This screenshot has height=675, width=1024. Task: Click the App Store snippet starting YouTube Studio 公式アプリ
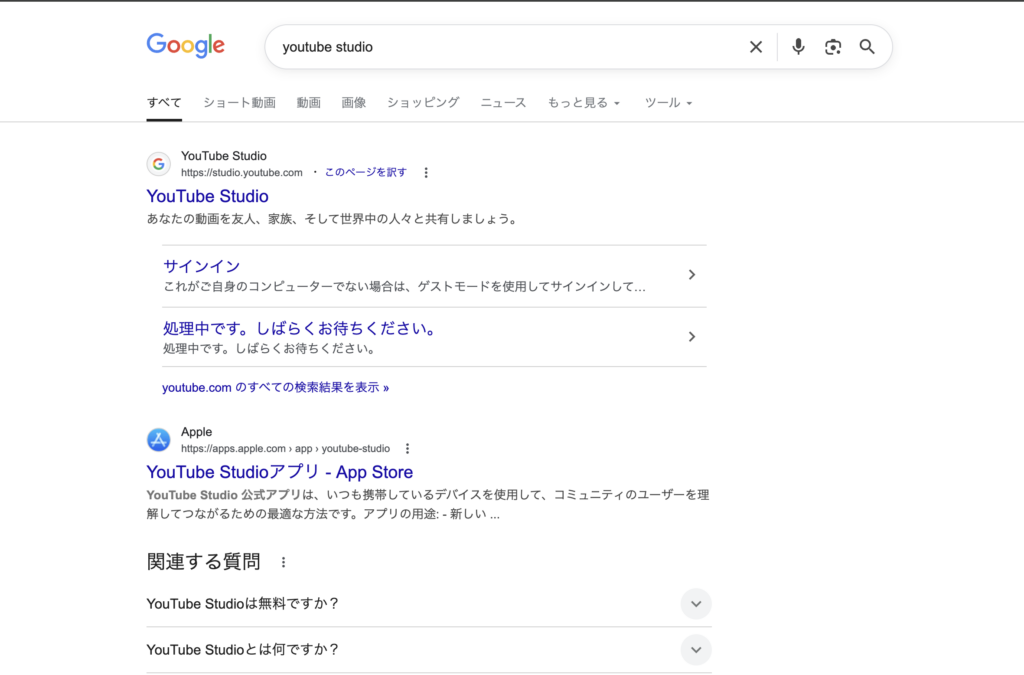coord(428,505)
